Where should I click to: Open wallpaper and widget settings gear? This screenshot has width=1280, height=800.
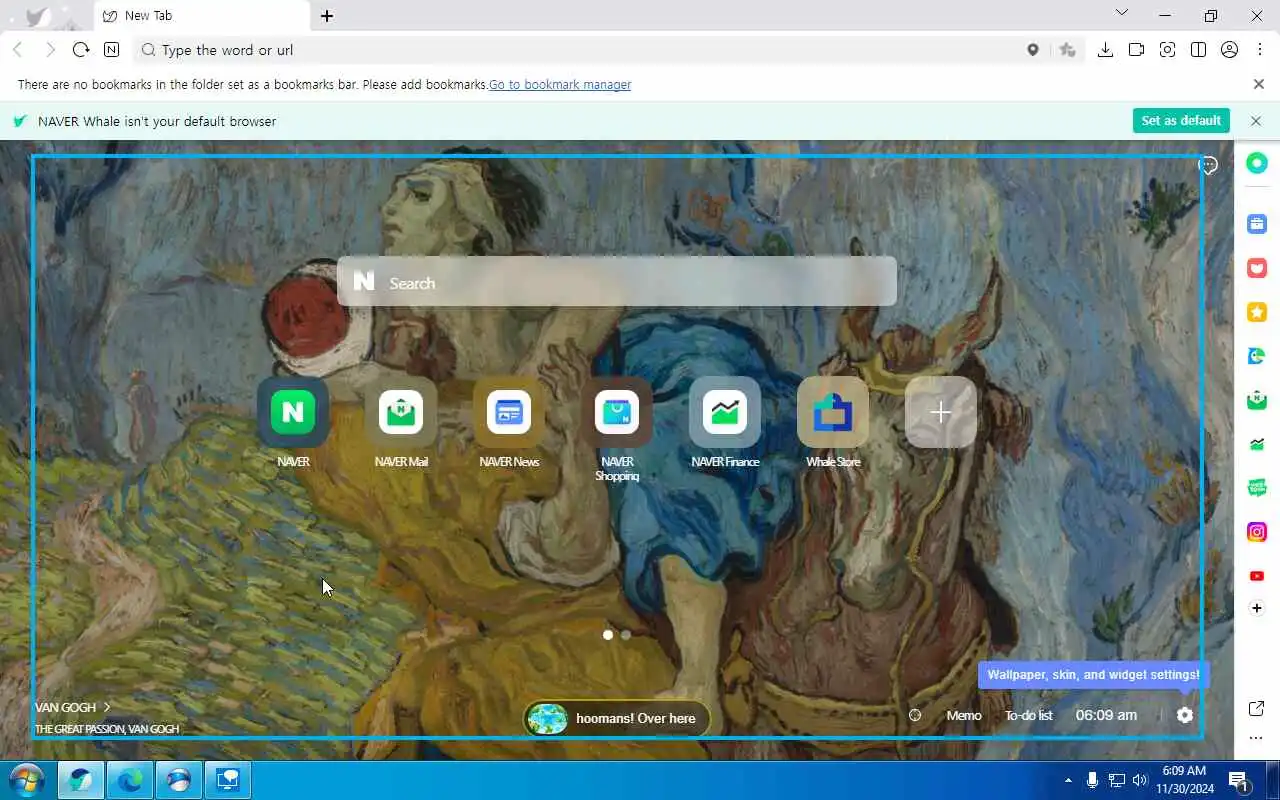pos(1185,715)
